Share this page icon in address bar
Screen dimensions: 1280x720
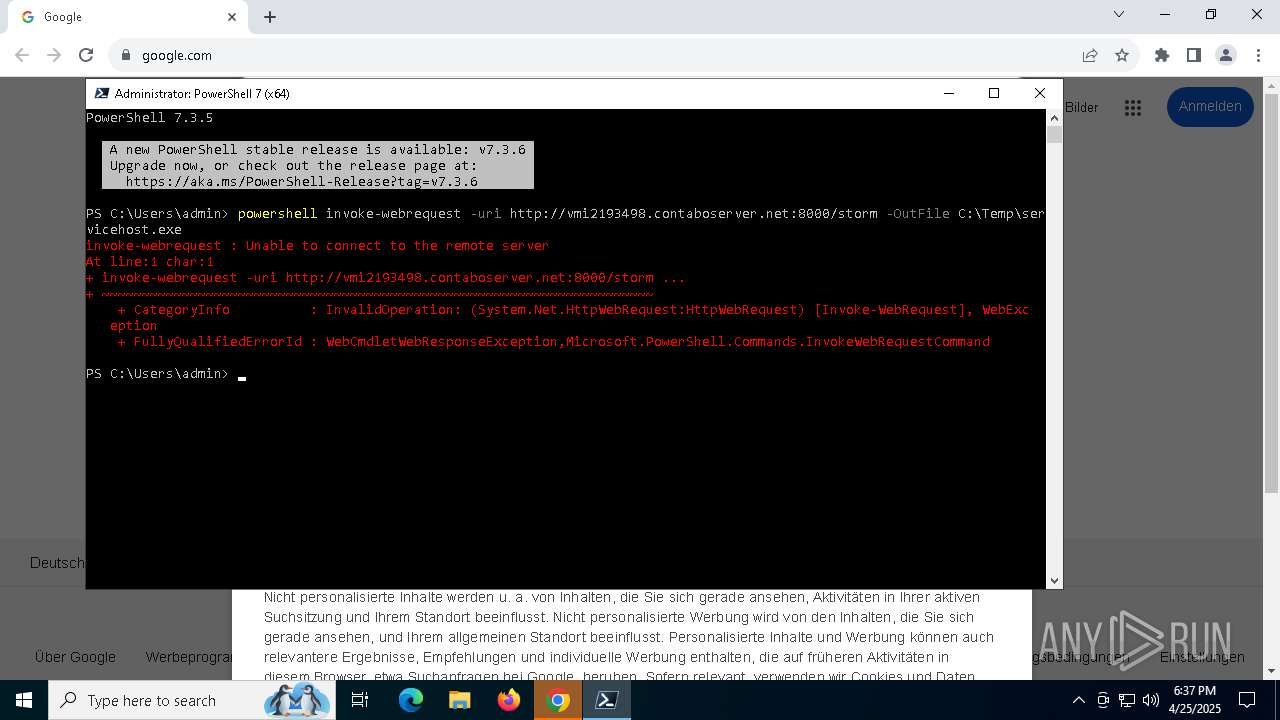coord(1090,56)
